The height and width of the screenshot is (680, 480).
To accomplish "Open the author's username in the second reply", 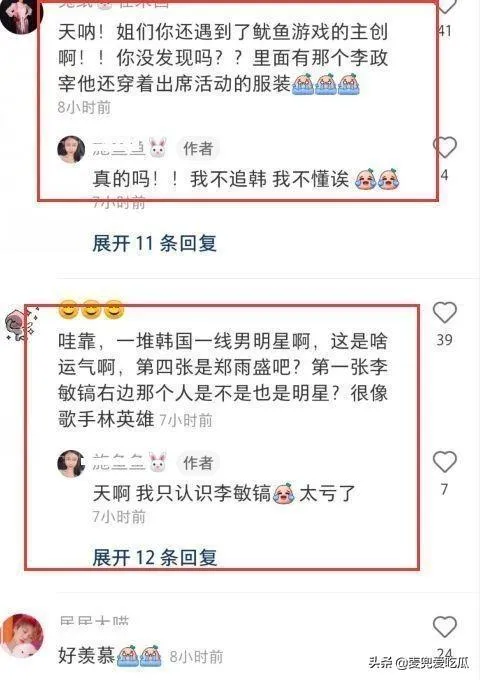I will 129,463.
